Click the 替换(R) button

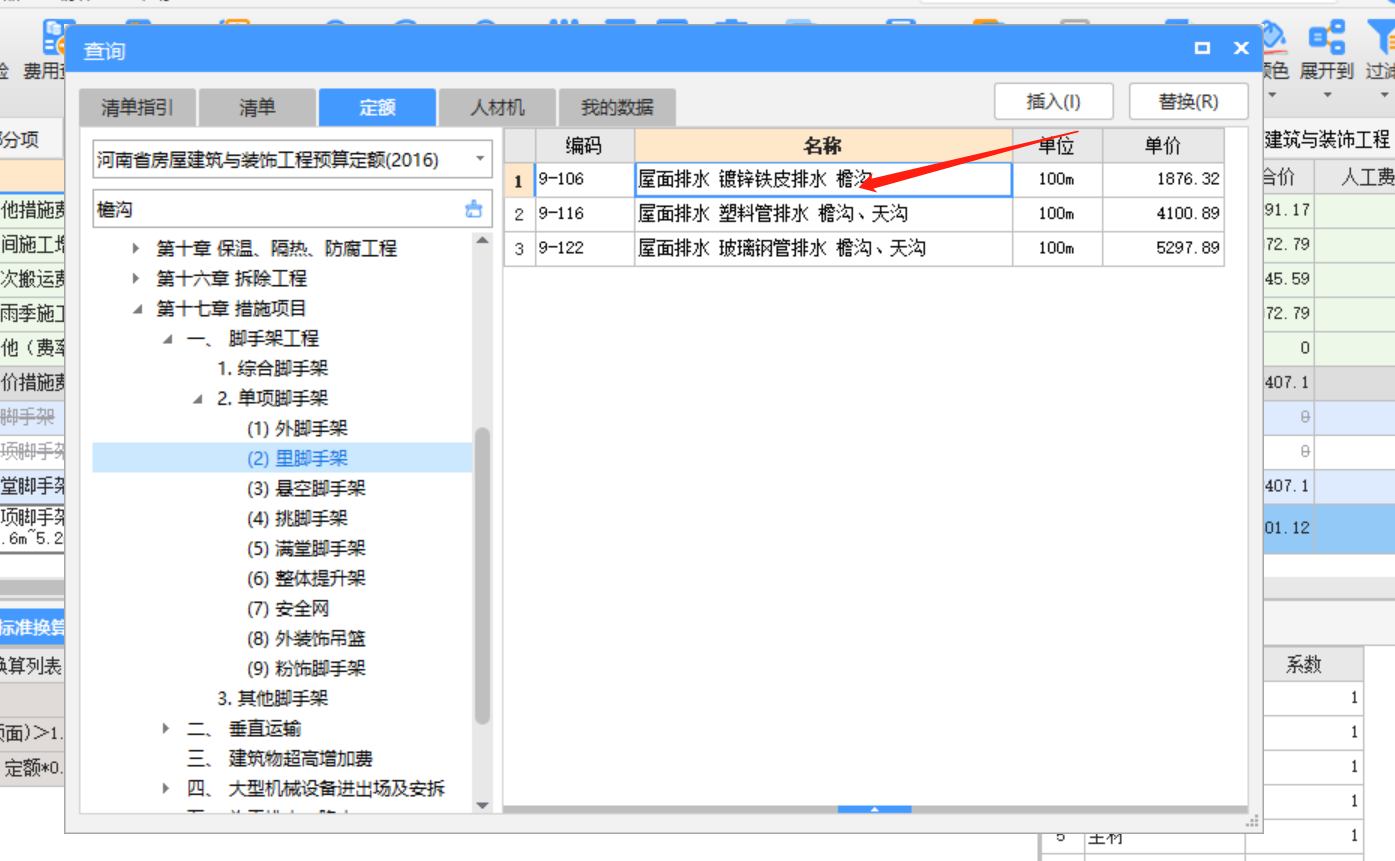[x=1188, y=102]
